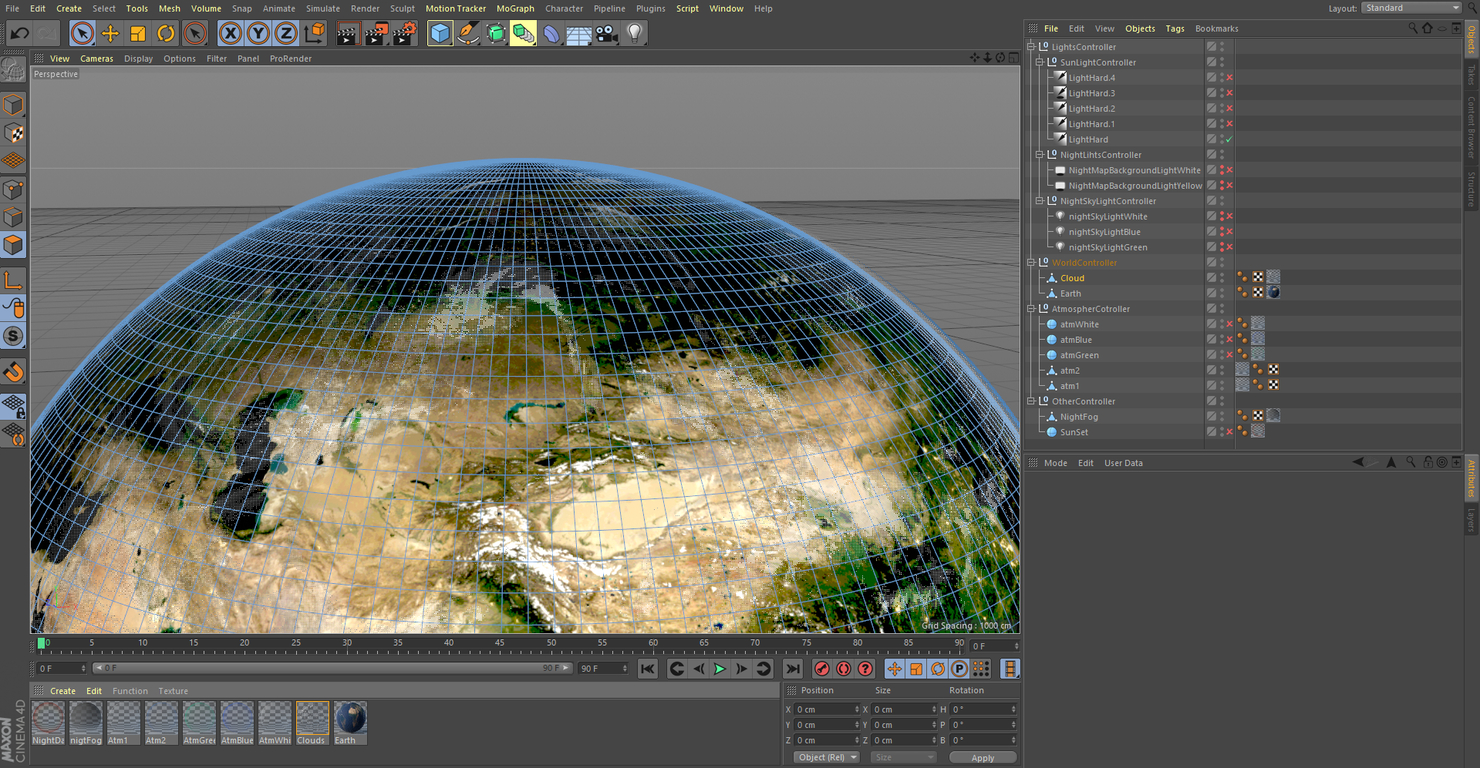Disable the green enable checkmark on LightHard
The height and width of the screenshot is (768, 1480).
click(1228, 139)
